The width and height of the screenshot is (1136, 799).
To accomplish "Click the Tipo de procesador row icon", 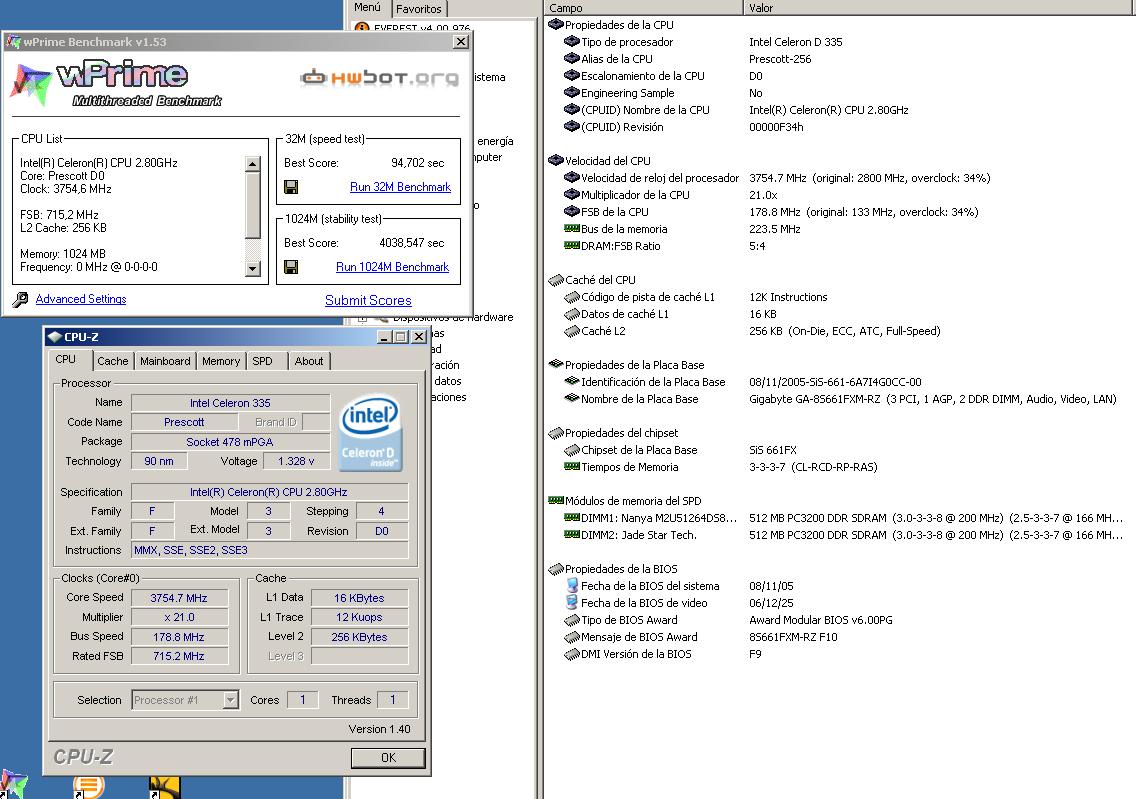I will tap(572, 42).
